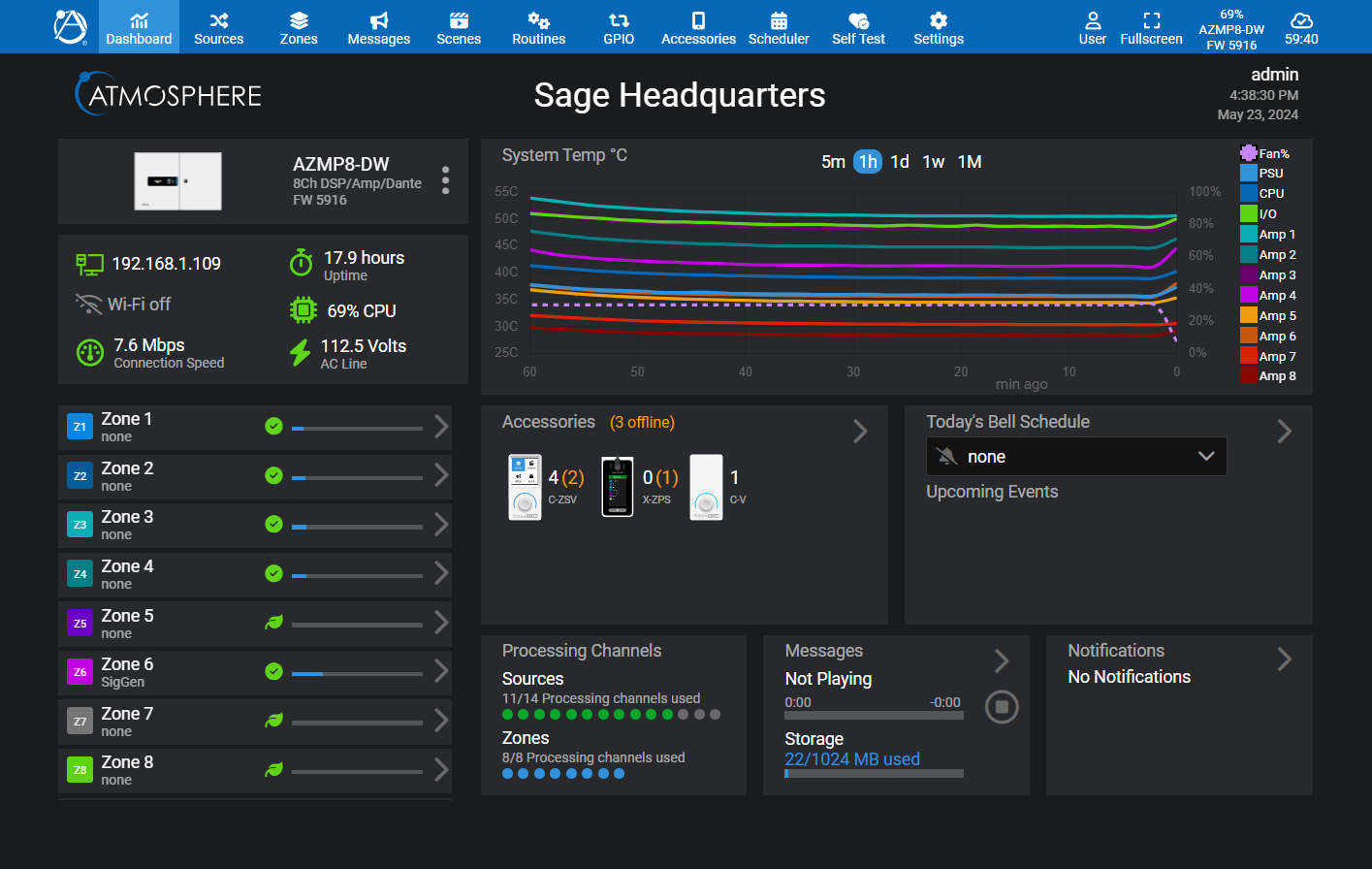Open the AZMP8-DW device options menu

pyautogui.click(x=445, y=179)
